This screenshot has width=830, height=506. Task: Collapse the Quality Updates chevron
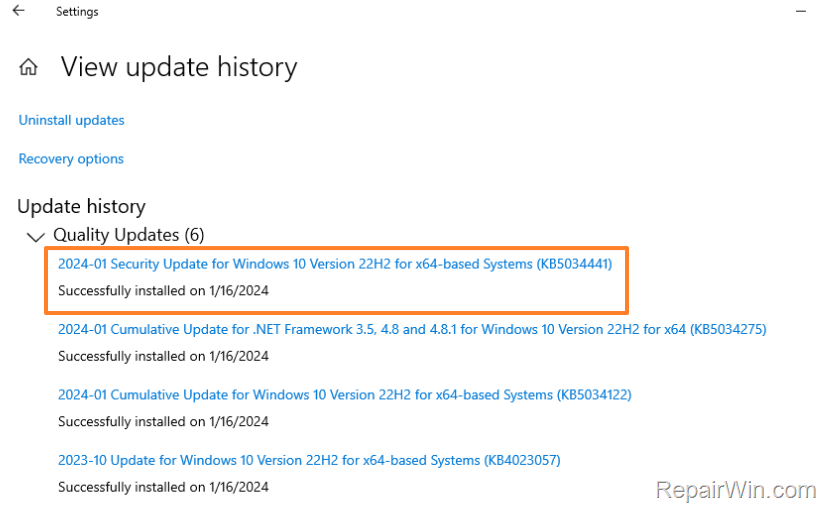click(36, 236)
